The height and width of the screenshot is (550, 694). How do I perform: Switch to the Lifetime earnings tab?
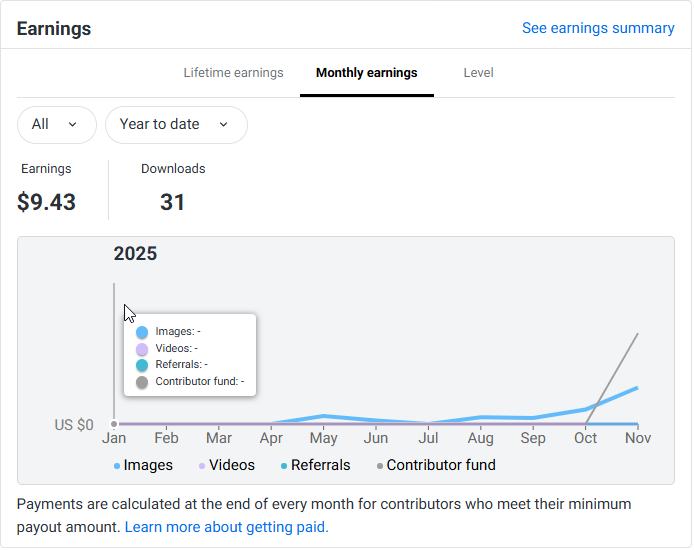point(233,73)
